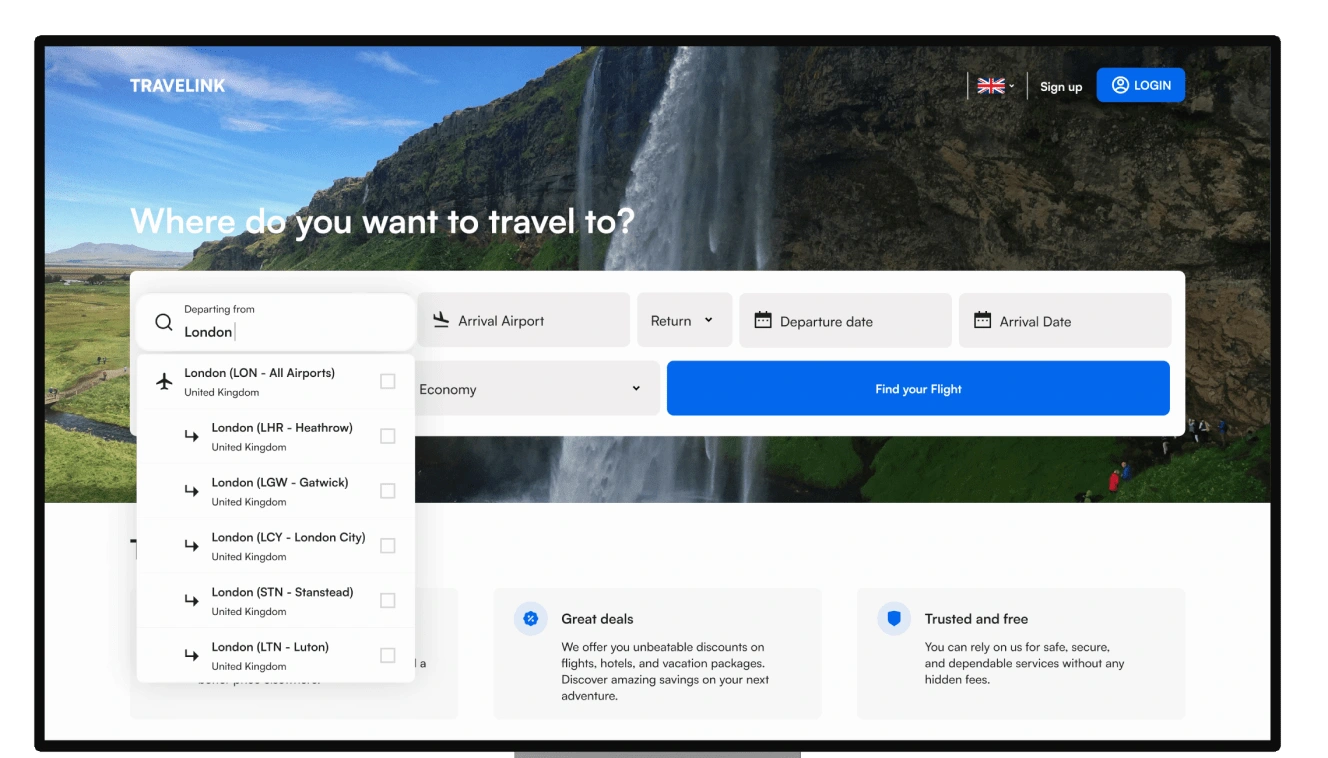This screenshot has height=758, width=1328.
Task: Click the "Where do you want to travel to?" headline
Action: (x=382, y=222)
